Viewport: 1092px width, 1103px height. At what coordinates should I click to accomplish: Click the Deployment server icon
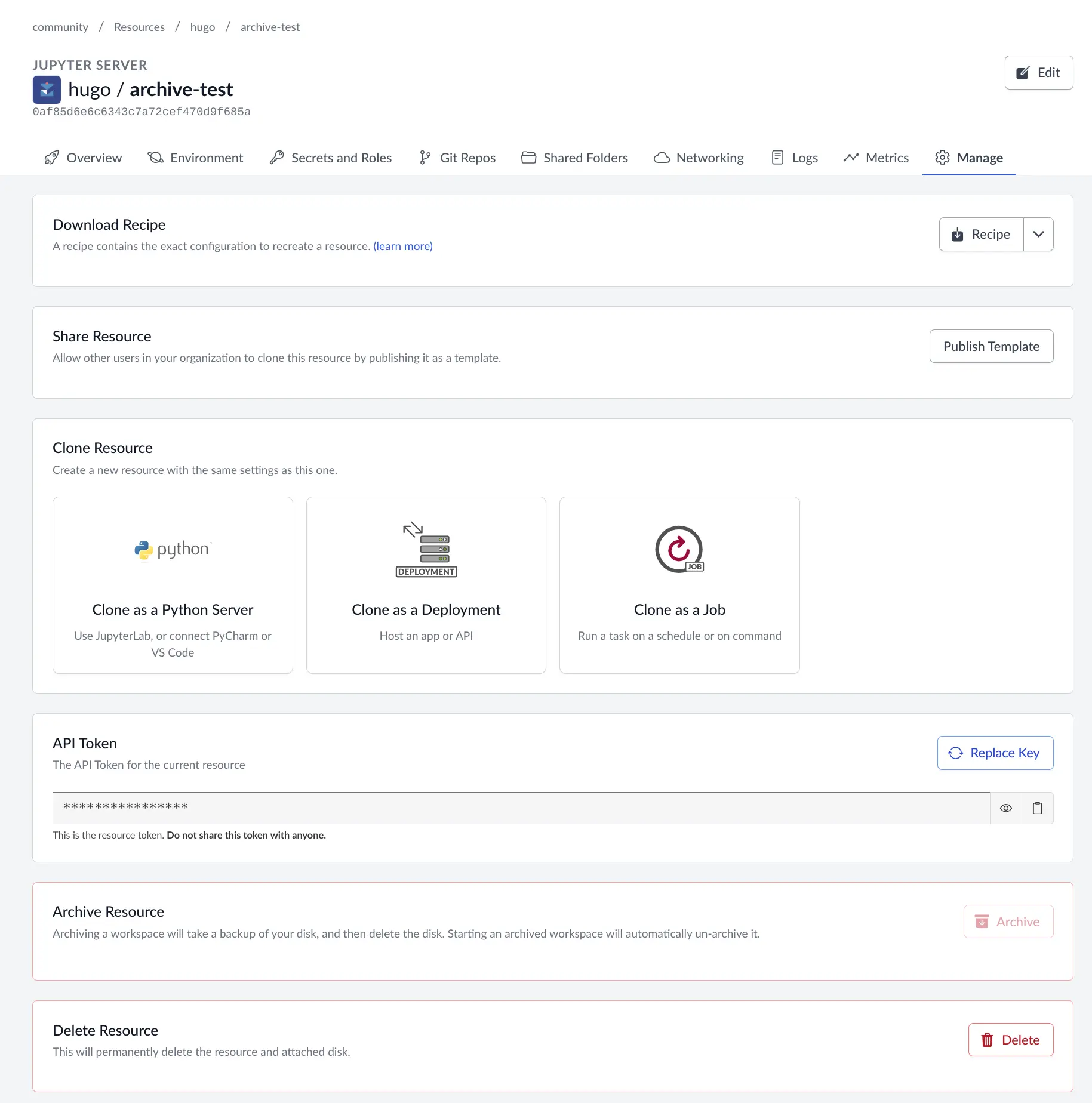tap(426, 549)
